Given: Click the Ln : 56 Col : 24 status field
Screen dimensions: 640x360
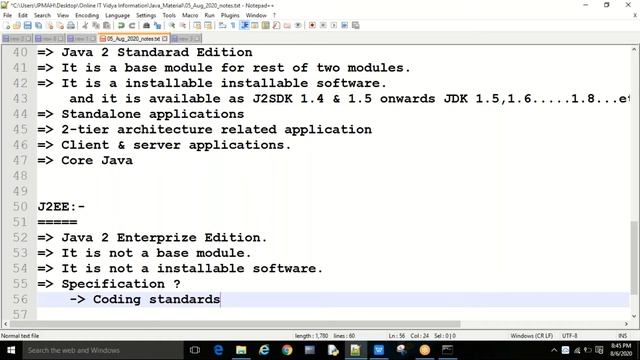Looking at the screenshot, I should click(409, 336).
